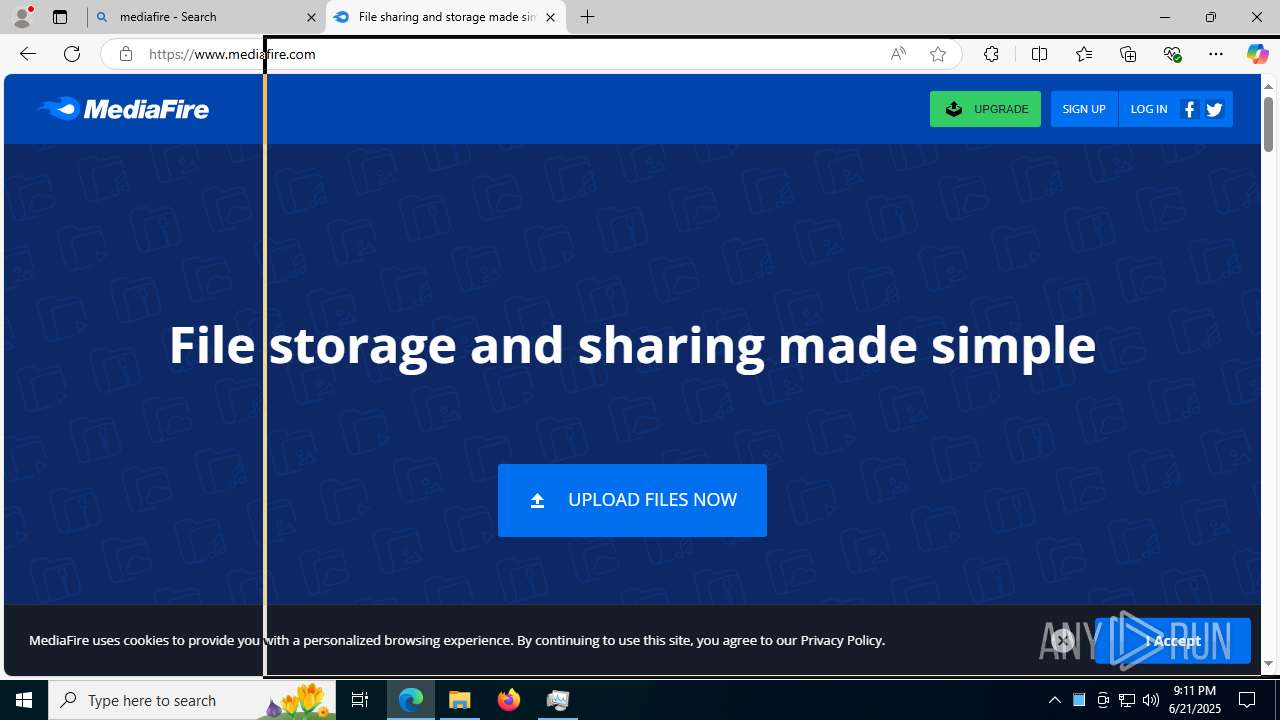
Task: Open the Windows Start menu
Action: click(24, 700)
